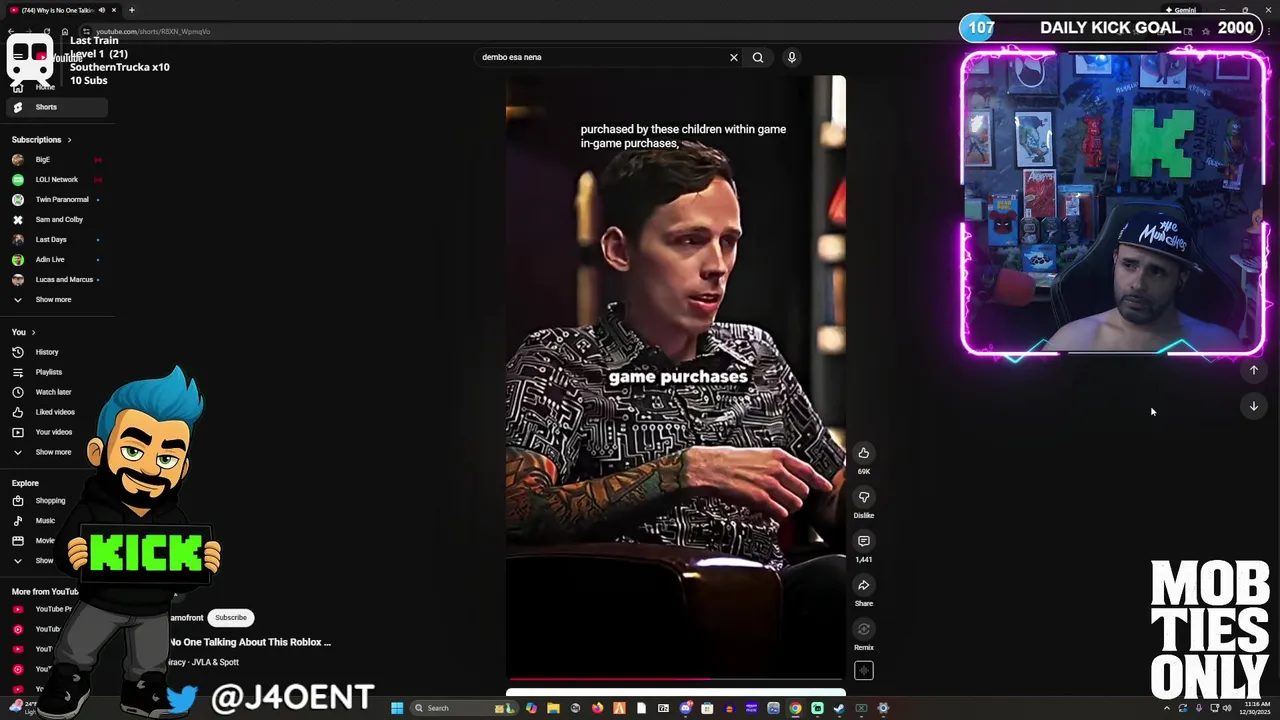Open Lucas and Marcus channel
Screen dimensions: 1280x720
coord(64,279)
